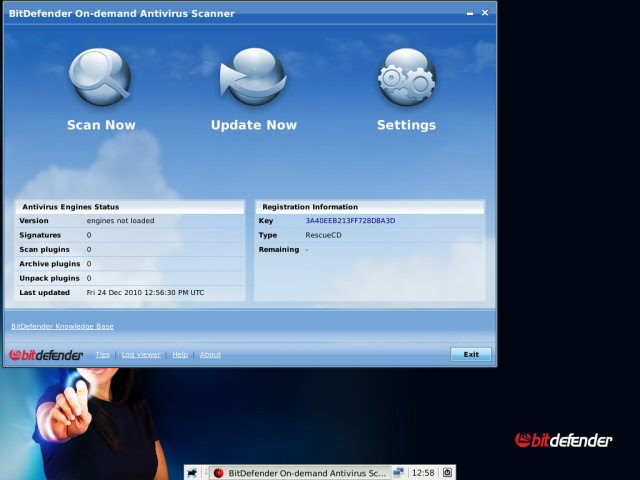Image resolution: width=640 pixels, height=480 pixels.
Task: Open the taskbar start menu icon
Action: [192, 473]
